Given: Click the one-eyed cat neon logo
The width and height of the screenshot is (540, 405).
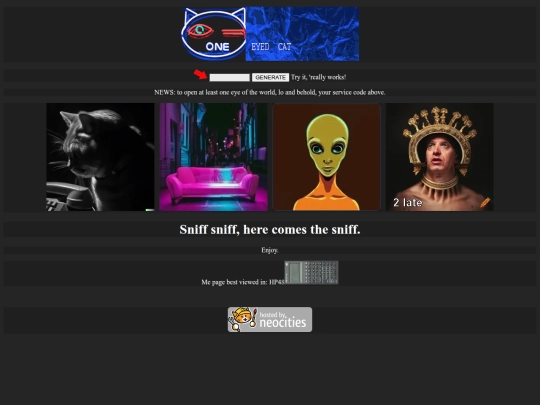Looking at the screenshot, I should [214, 34].
